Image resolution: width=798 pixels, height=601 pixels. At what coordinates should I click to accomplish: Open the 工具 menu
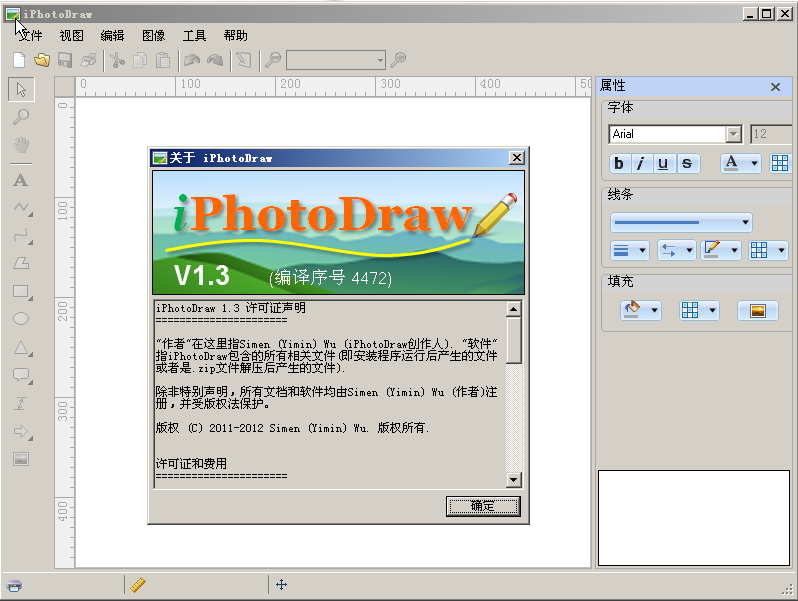(x=194, y=36)
